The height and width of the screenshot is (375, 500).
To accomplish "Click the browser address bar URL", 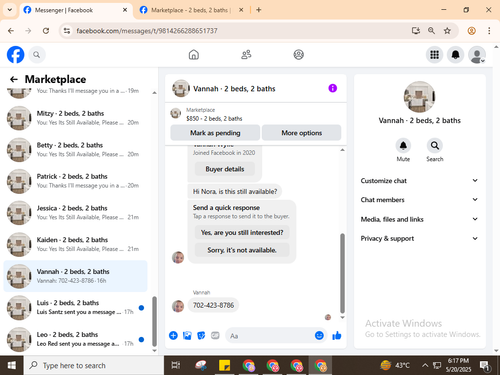I will 147,31.
